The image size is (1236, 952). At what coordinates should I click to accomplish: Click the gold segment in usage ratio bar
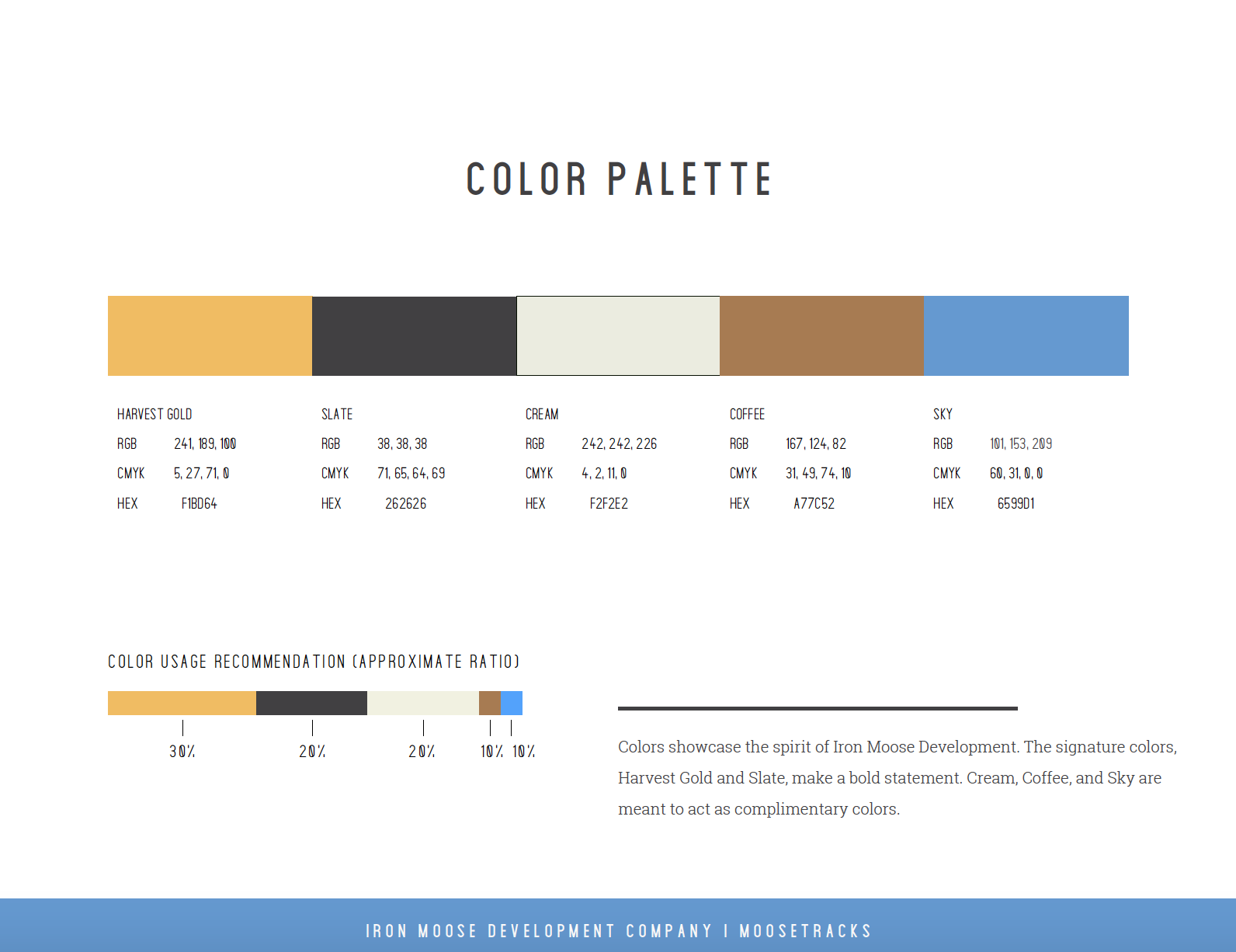(x=182, y=703)
